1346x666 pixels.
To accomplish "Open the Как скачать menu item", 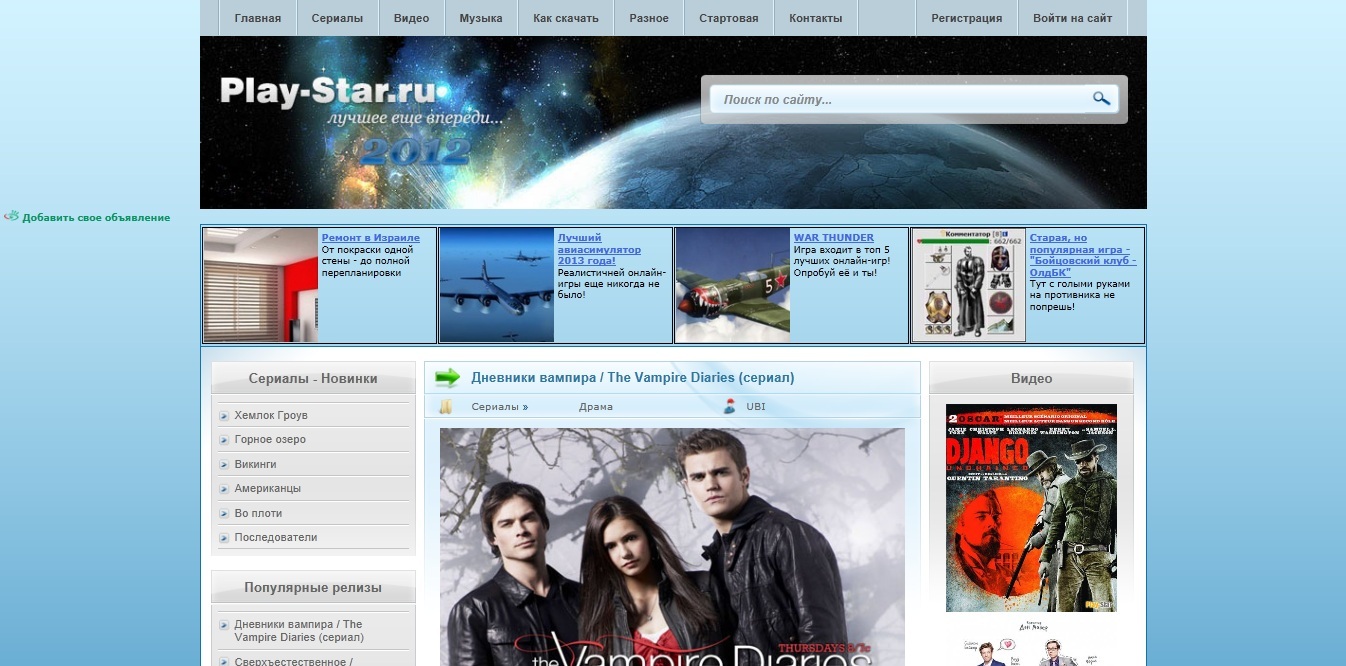I will pyautogui.click(x=566, y=18).
